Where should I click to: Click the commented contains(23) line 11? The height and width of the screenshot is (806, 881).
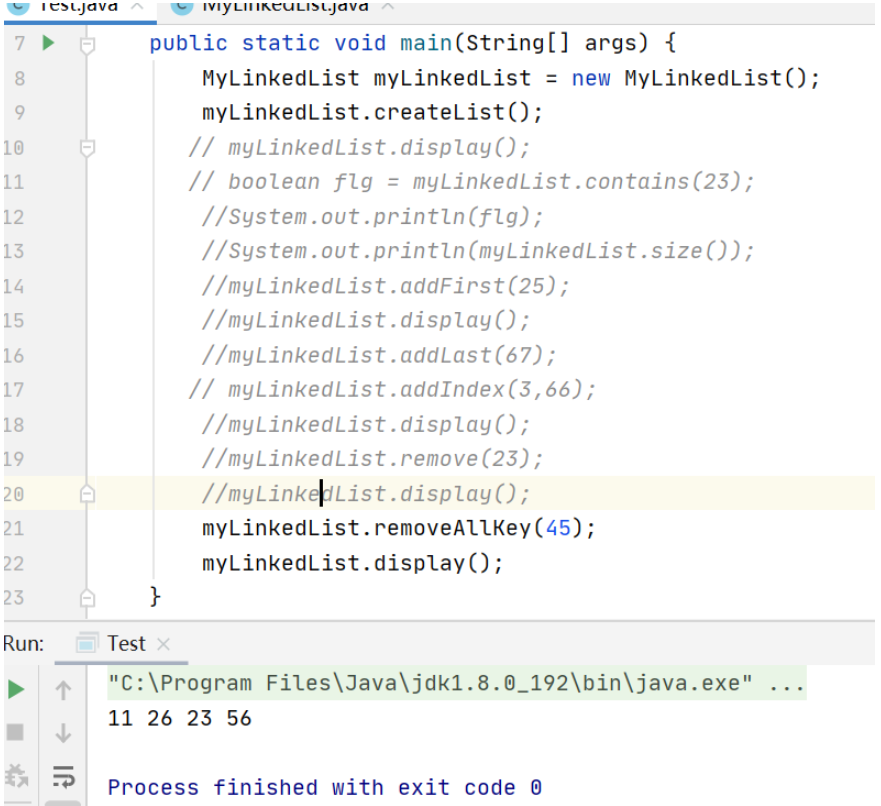471,182
